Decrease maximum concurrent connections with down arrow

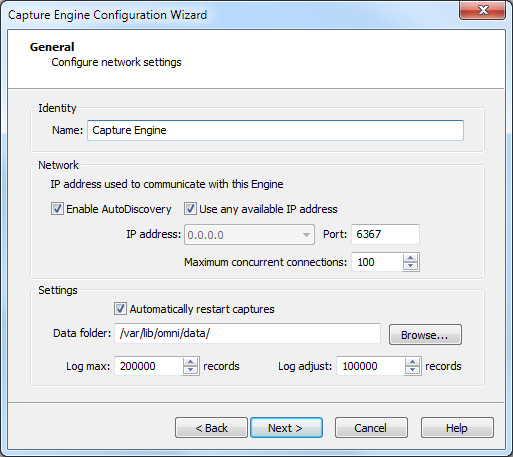(x=410, y=266)
